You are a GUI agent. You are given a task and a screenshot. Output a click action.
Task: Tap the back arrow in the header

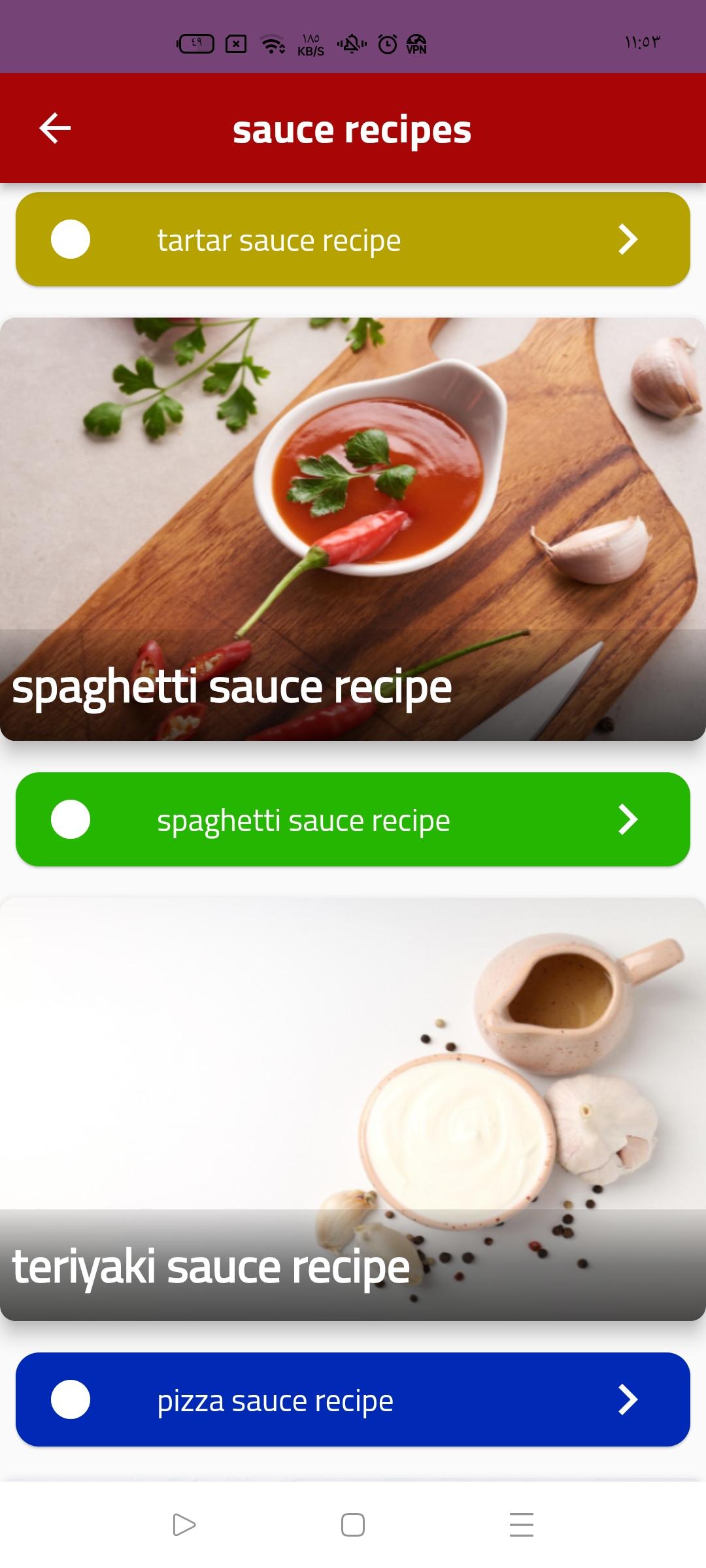pos(55,128)
